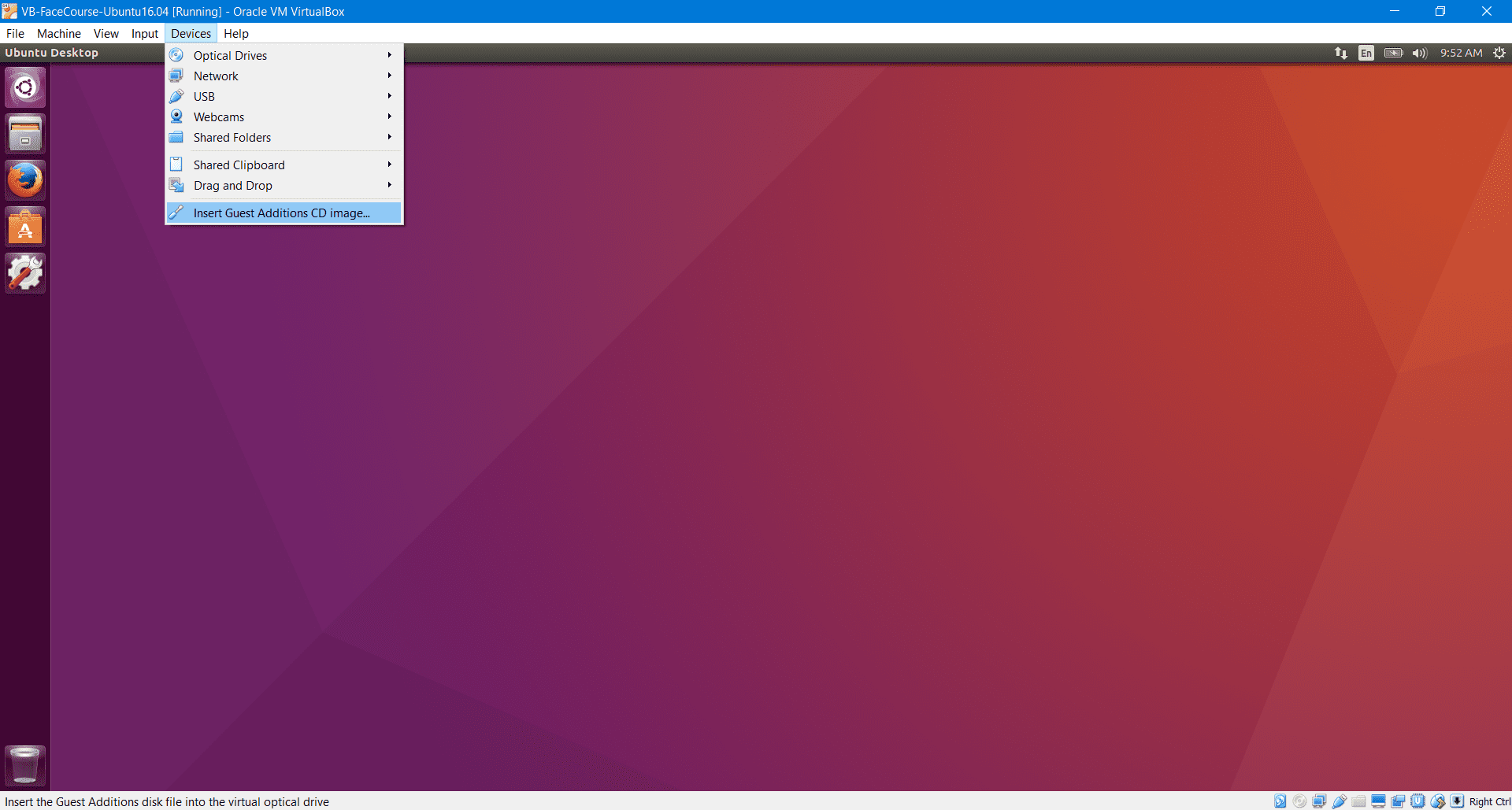
Task: Click the 9:52 AM clock
Action: tap(1462, 53)
